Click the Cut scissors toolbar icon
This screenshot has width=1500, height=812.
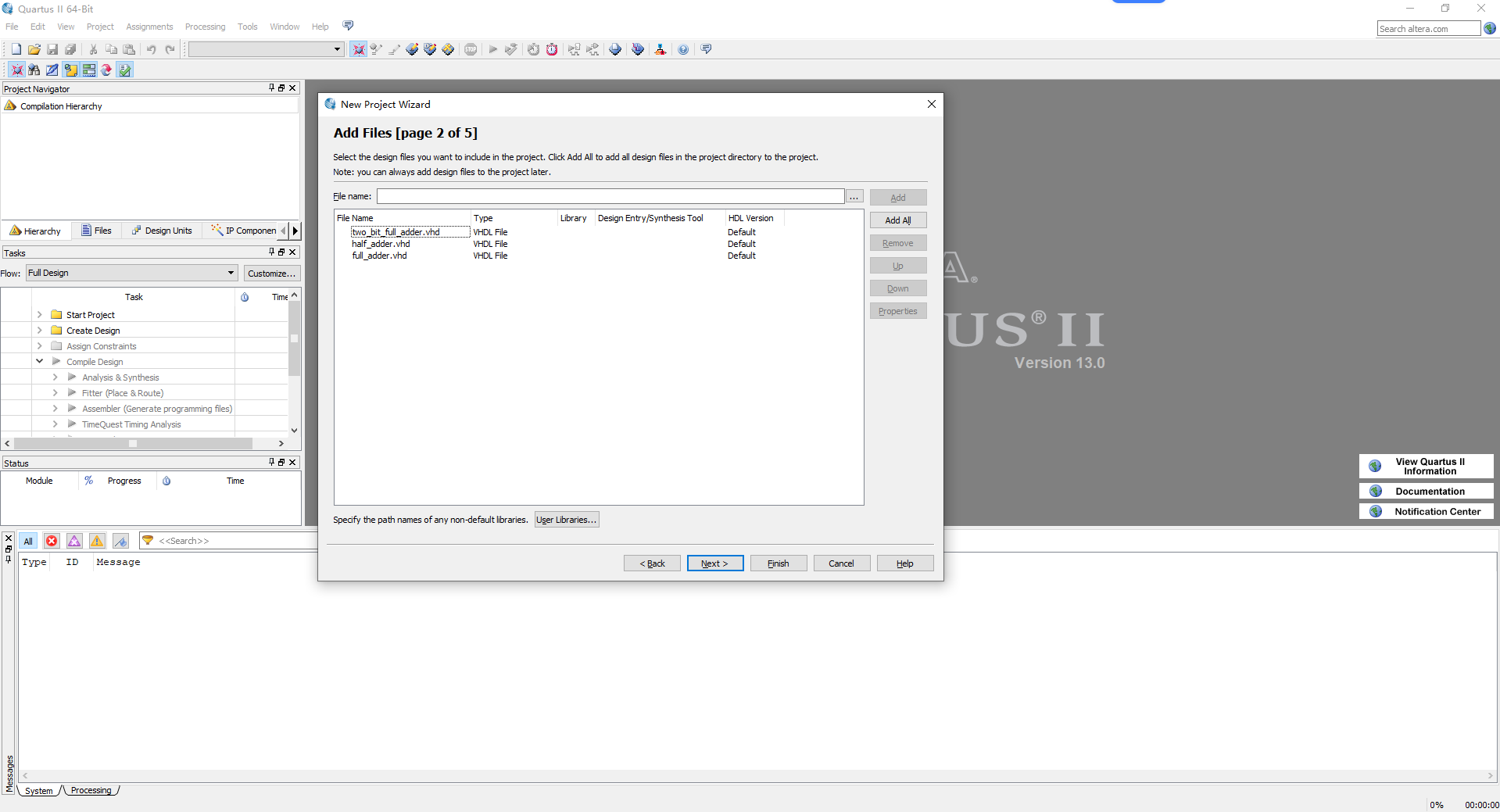tap(93, 49)
